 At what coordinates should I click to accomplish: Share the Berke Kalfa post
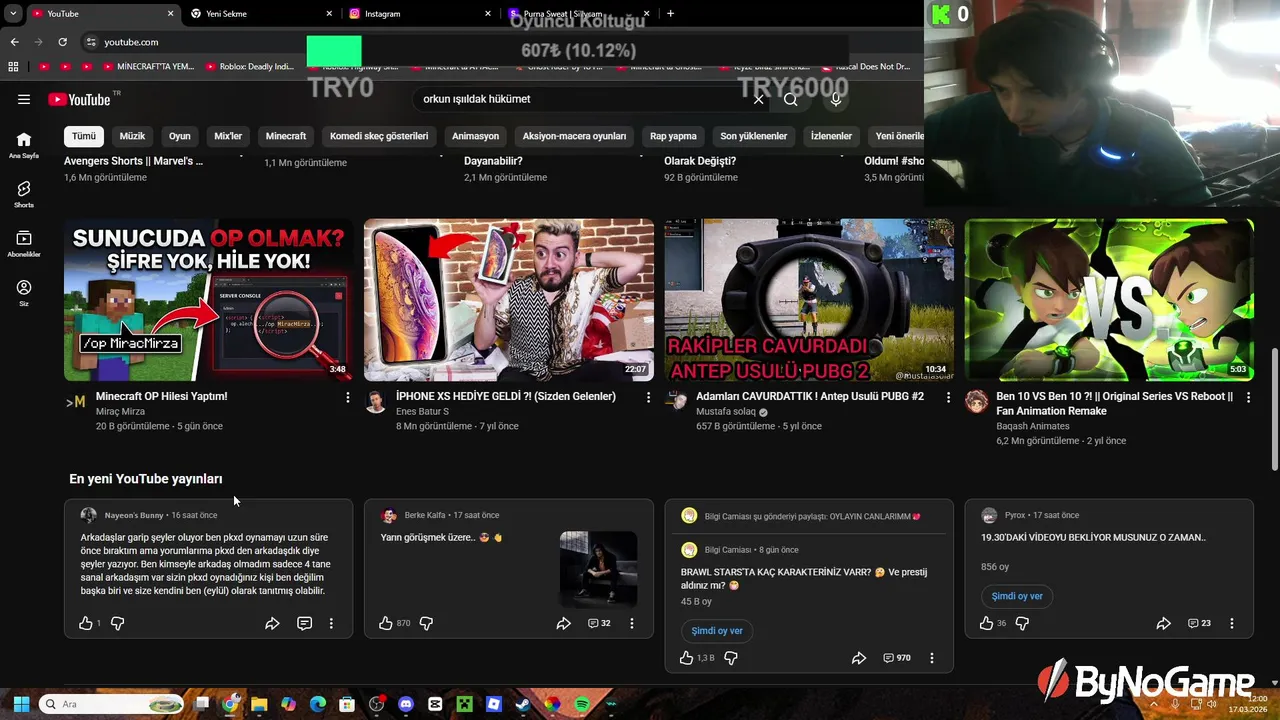[x=563, y=623]
